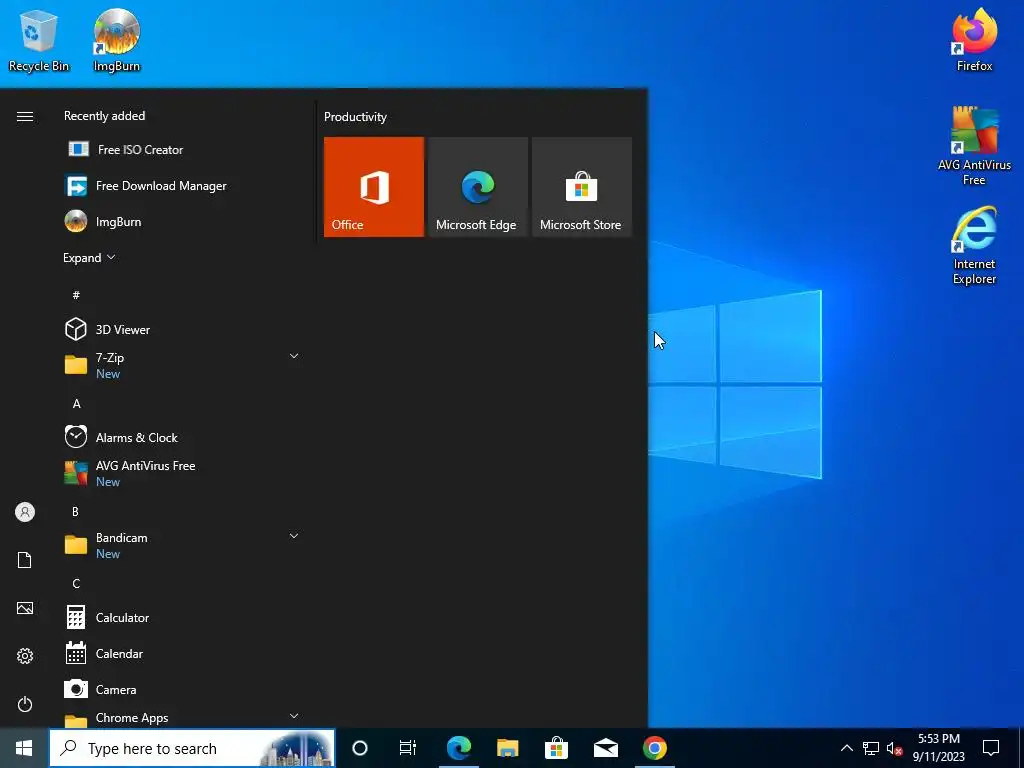The width and height of the screenshot is (1024, 768).
Task: Launch AVG AntiVirus Free from Start list
Action: pos(184,473)
